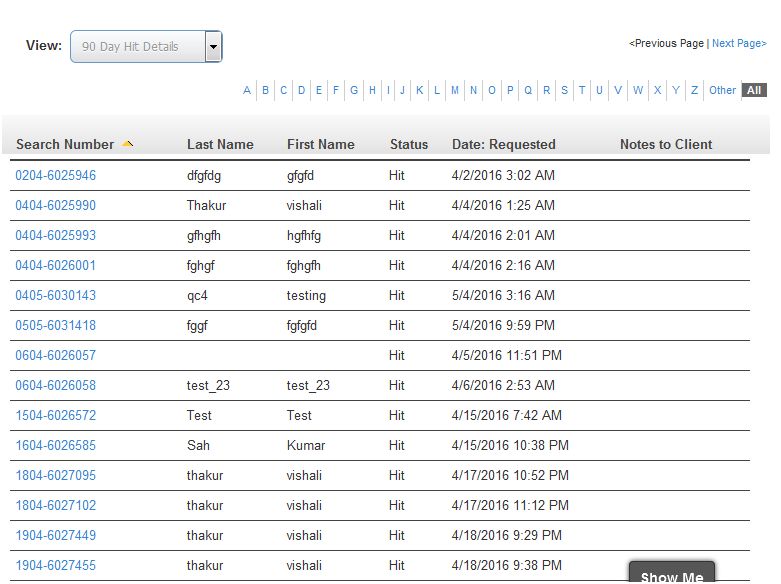
Task: Filter names by letter F
Action: [x=336, y=90]
